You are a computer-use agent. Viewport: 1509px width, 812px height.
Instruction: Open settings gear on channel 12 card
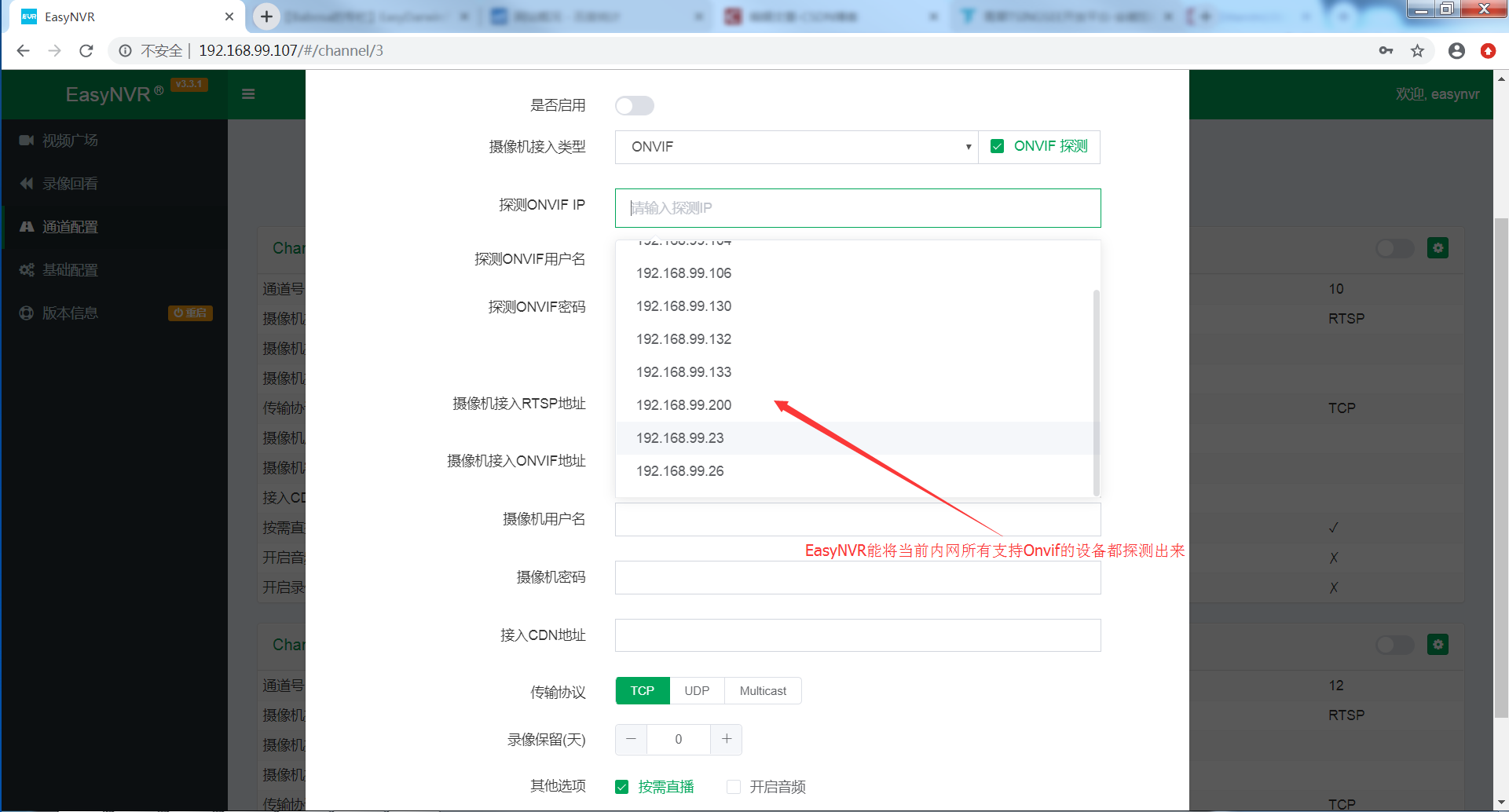pos(1438,645)
